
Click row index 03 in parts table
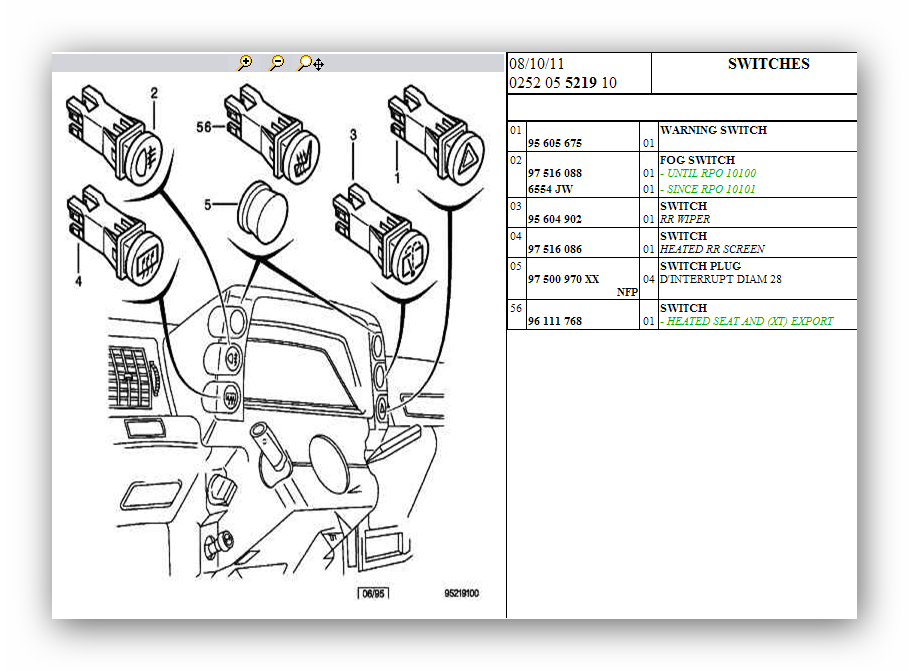coord(516,206)
